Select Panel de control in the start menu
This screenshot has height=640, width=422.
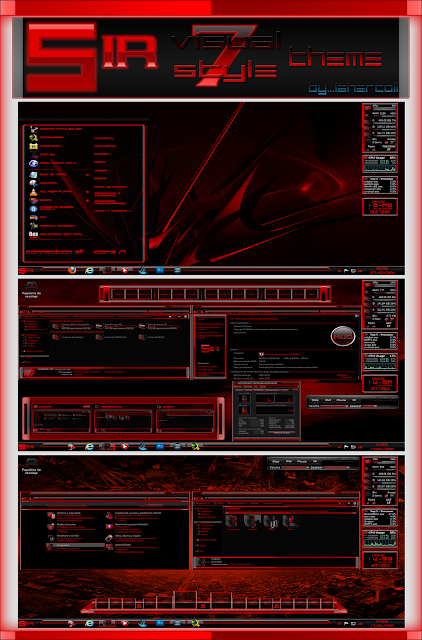pyautogui.click(x=111, y=187)
